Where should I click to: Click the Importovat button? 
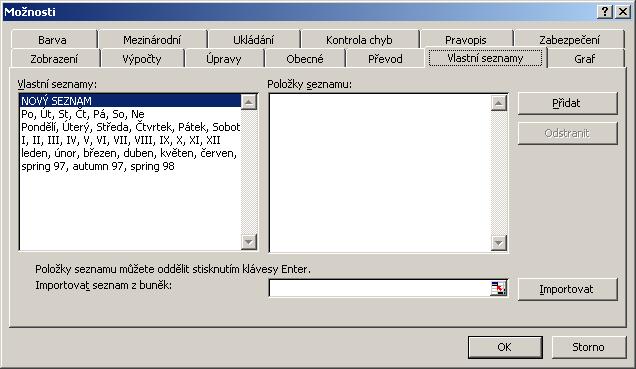[567, 289]
